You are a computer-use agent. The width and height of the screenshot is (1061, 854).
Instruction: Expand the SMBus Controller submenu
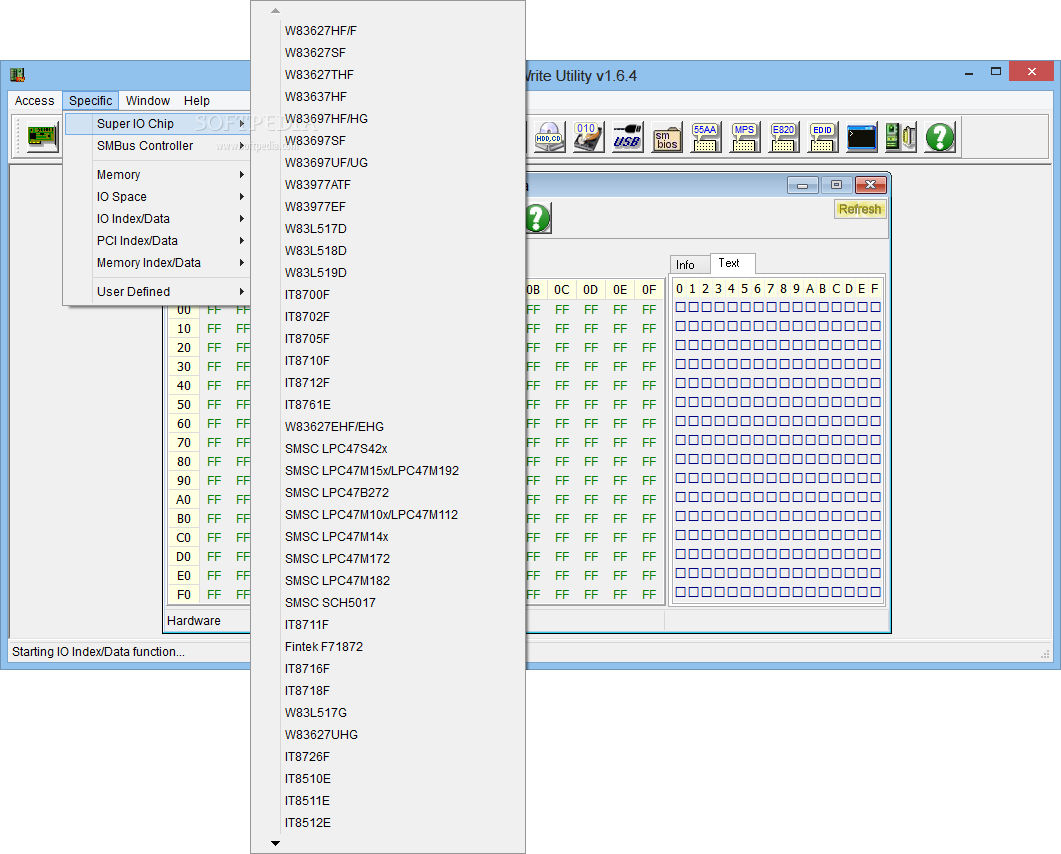click(x=158, y=146)
